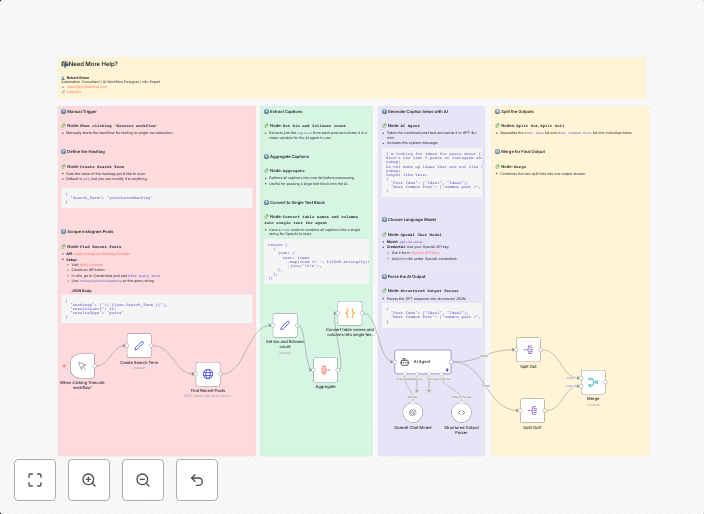
Task: Click the AI Agent node
Action: click(x=422, y=362)
